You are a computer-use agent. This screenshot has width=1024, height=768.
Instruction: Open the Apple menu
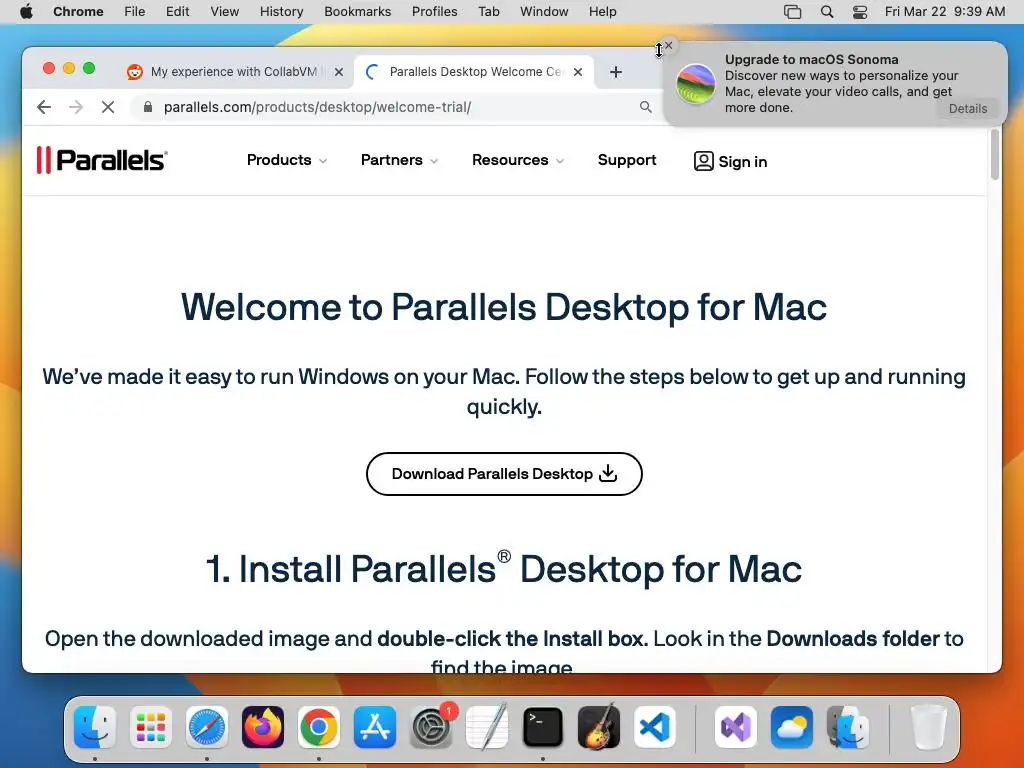click(x=26, y=12)
